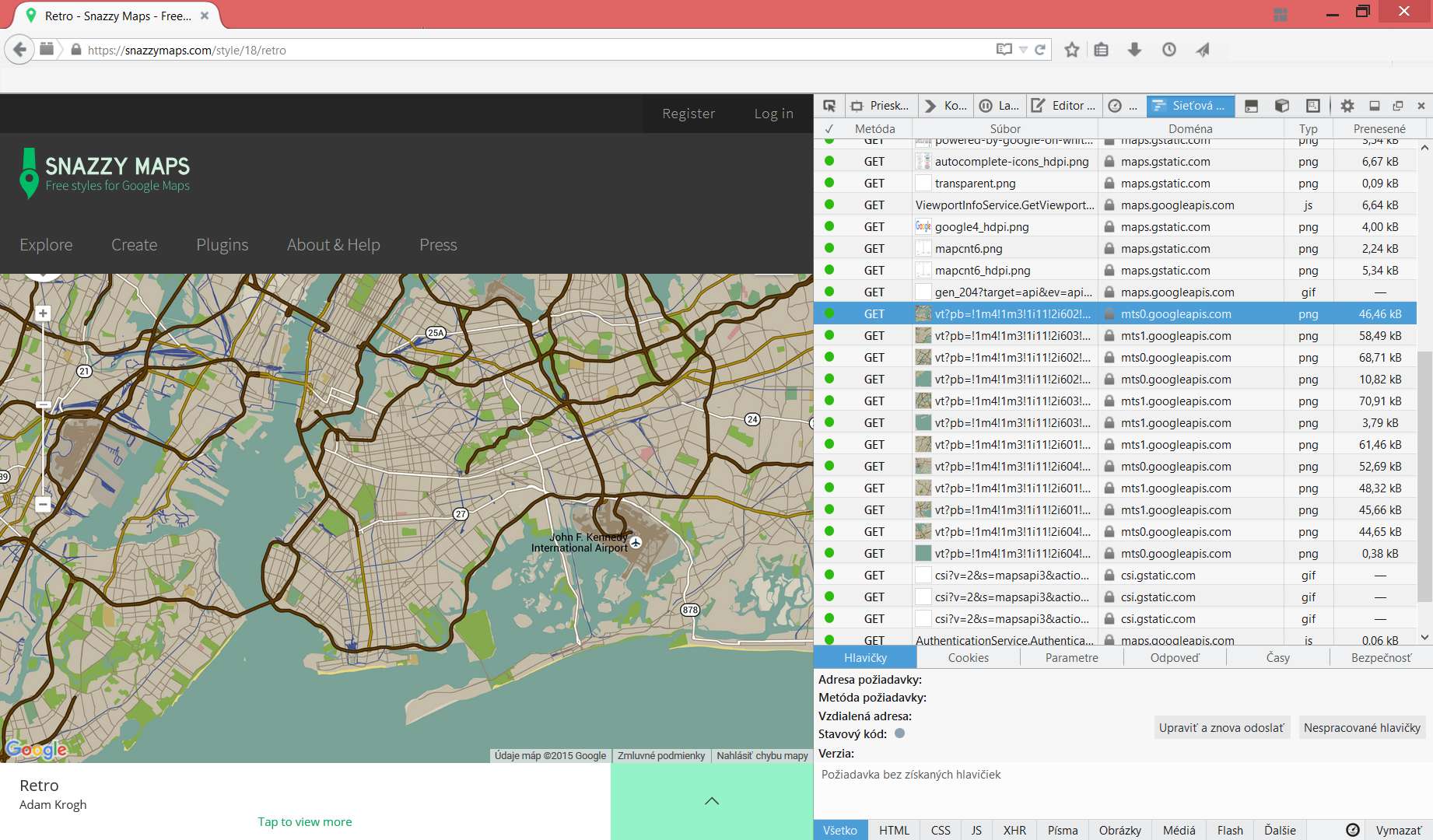Change devtools dock side icon
The height and width of the screenshot is (840, 1433).
1375,106
